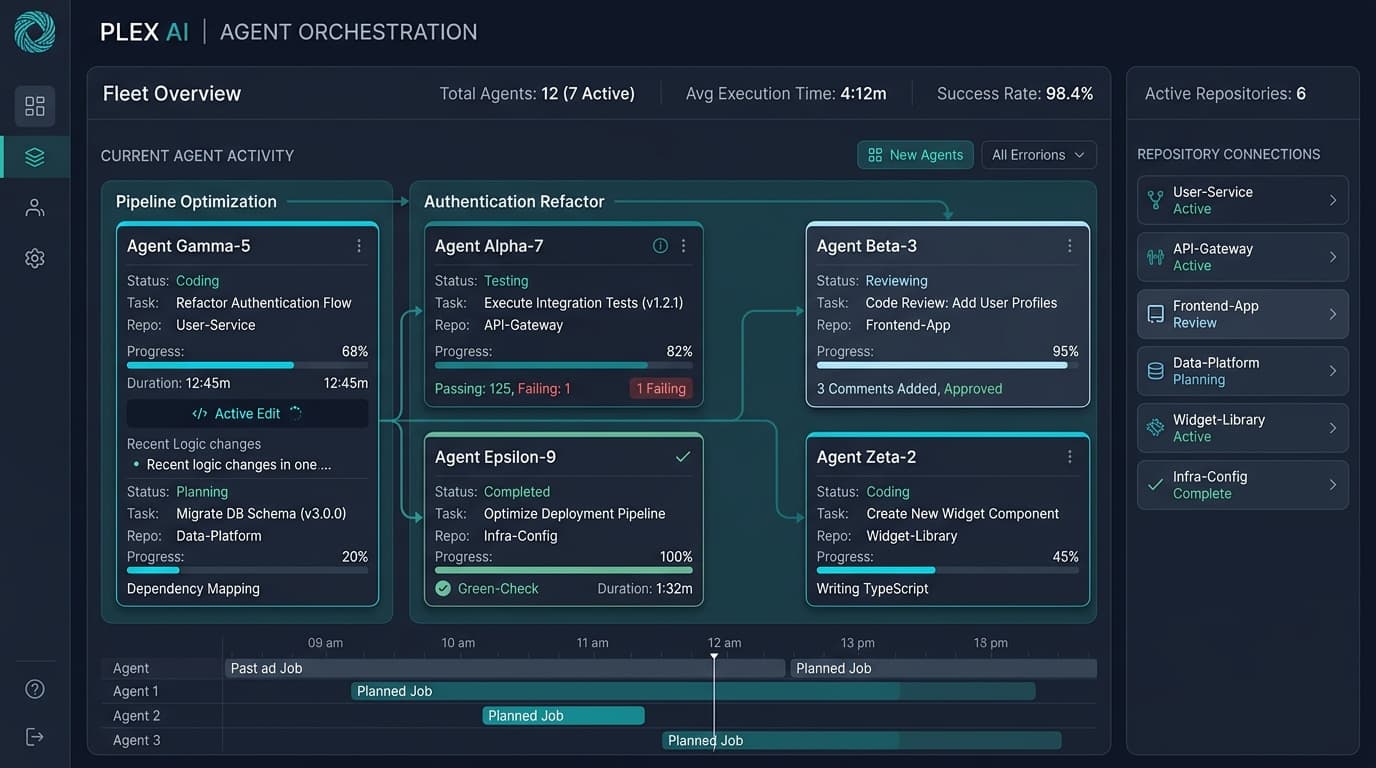The height and width of the screenshot is (768, 1376).
Task: Open Agent Gamma-5 three-dot menu
Action: [359, 246]
